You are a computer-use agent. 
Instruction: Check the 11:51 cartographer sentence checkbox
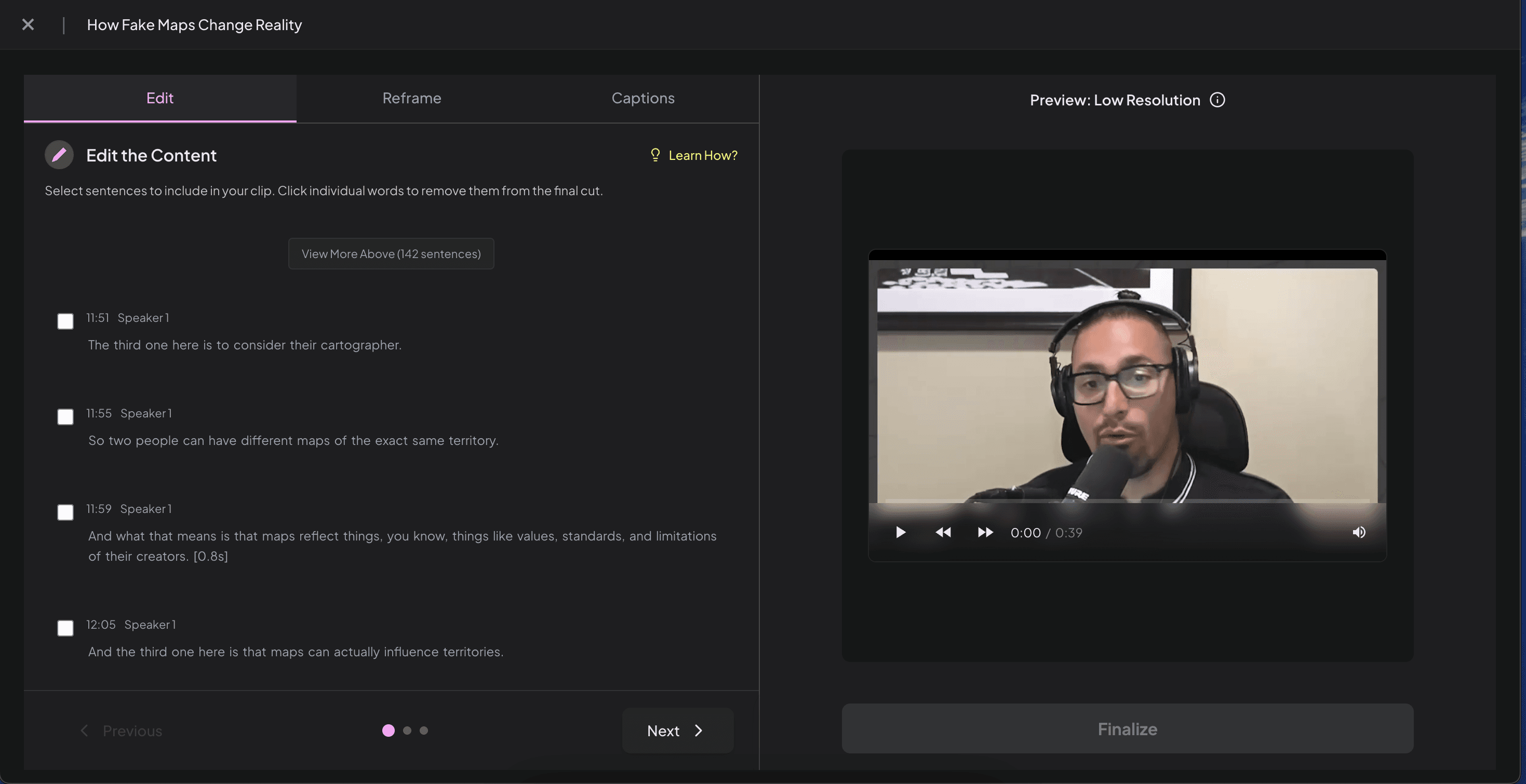[x=65, y=321]
